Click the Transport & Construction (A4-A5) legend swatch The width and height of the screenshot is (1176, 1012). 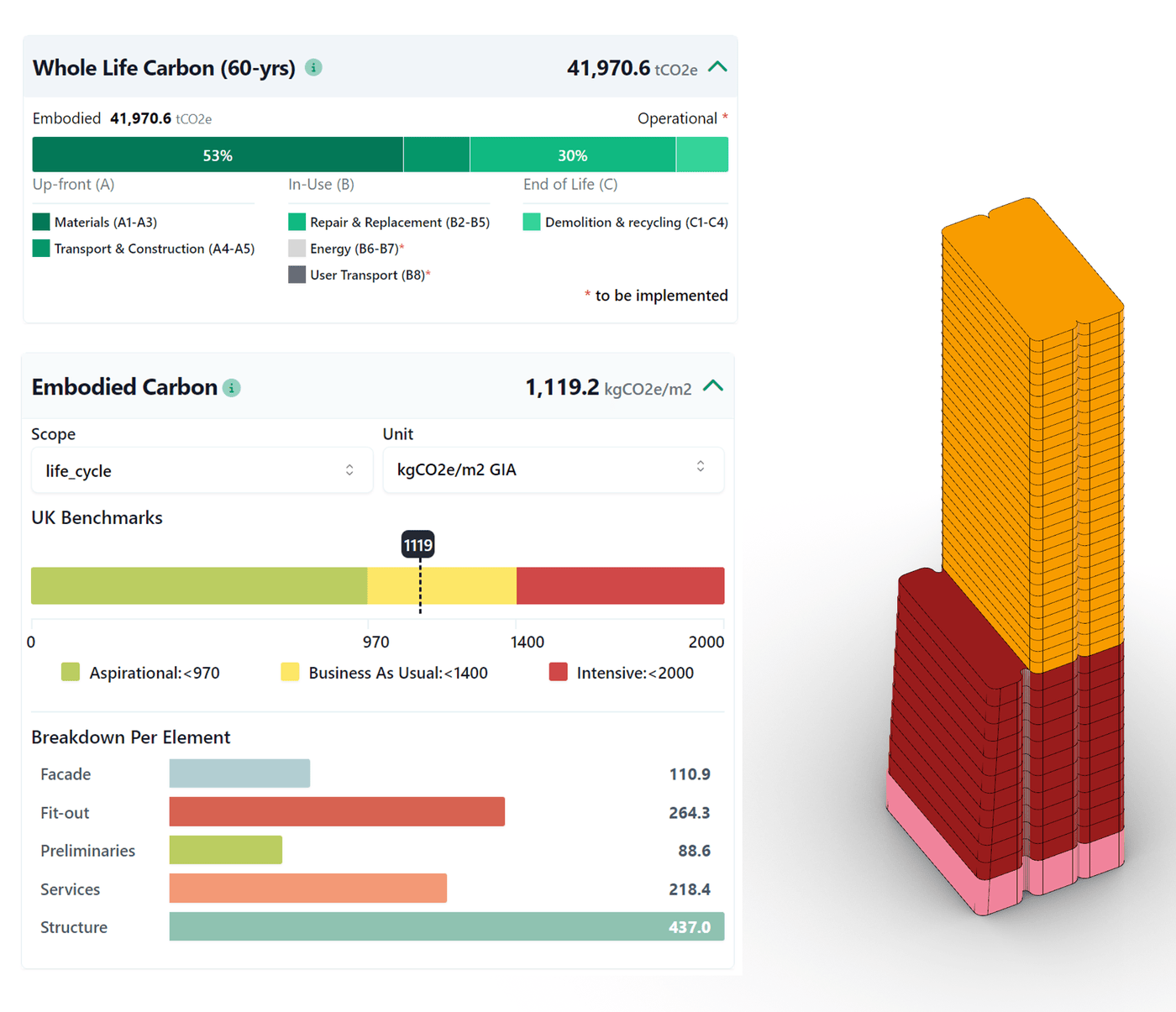41,249
